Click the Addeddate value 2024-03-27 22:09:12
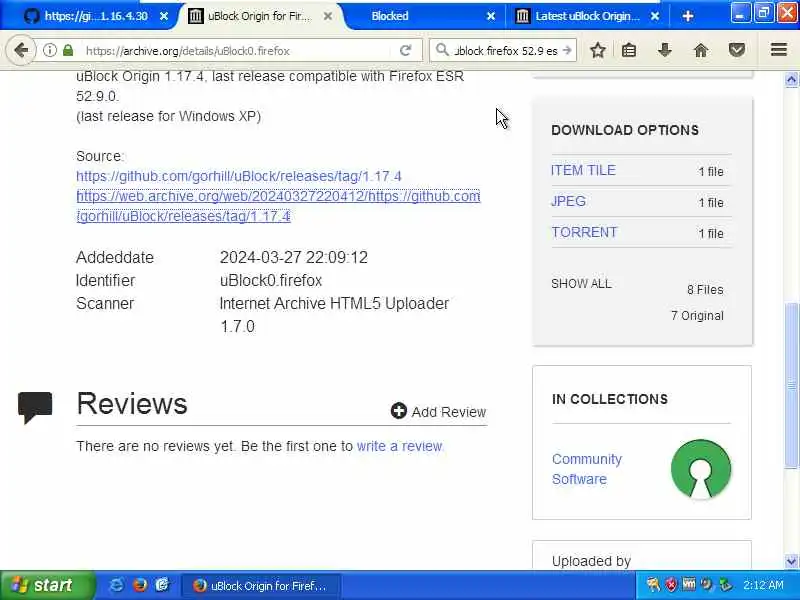Viewport: 800px width, 600px height. pos(294,257)
